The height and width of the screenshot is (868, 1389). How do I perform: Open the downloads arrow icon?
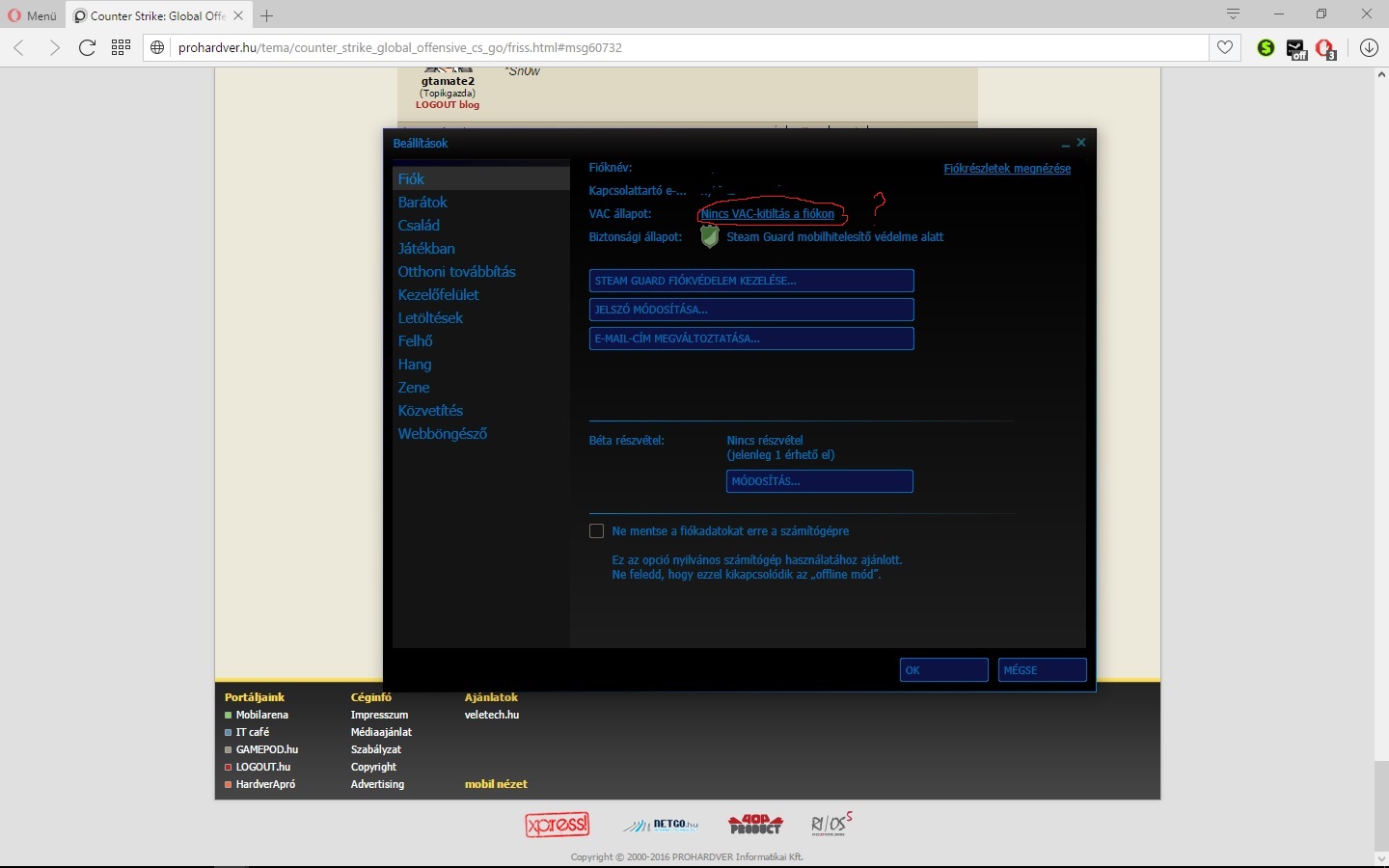click(1369, 47)
